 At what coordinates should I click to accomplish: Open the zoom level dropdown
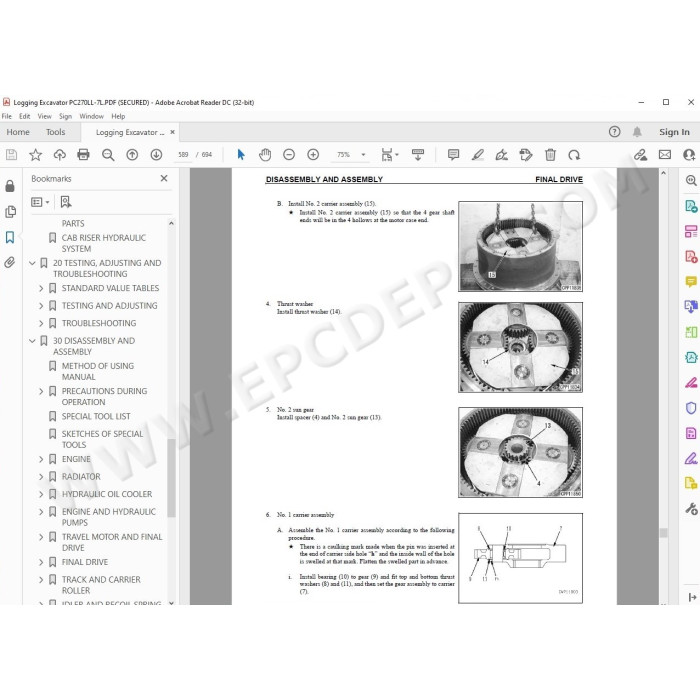[x=363, y=155]
